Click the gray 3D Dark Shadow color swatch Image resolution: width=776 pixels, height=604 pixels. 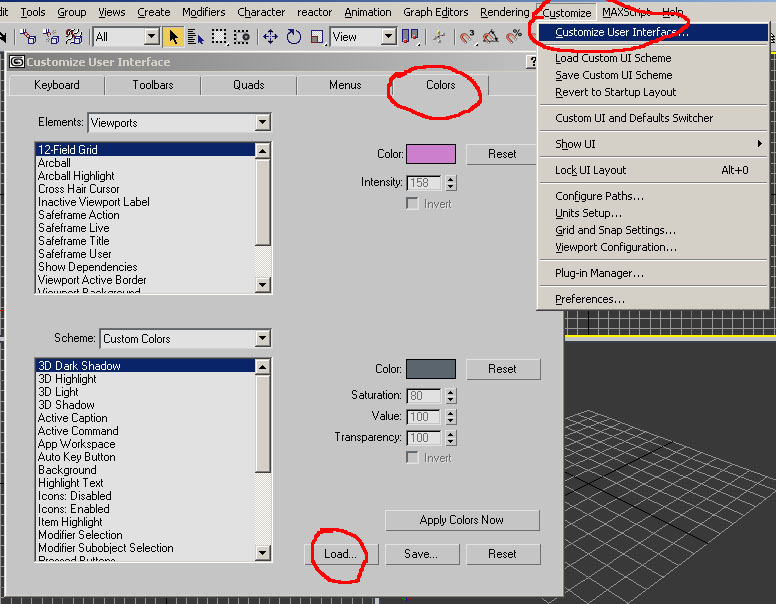[x=431, y=369]
